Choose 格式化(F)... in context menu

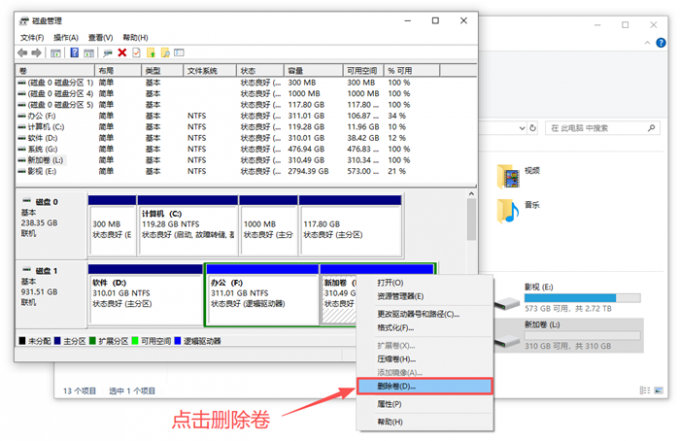425,328
